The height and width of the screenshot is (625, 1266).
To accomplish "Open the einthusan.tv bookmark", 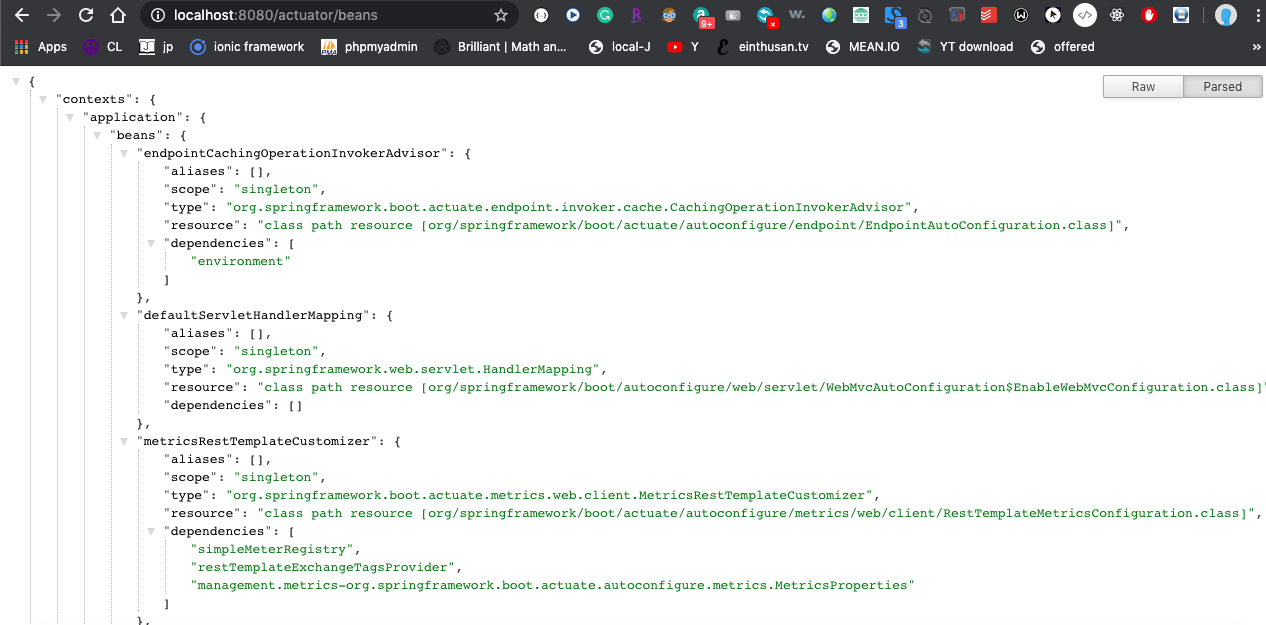I will [x=763, y=47].
